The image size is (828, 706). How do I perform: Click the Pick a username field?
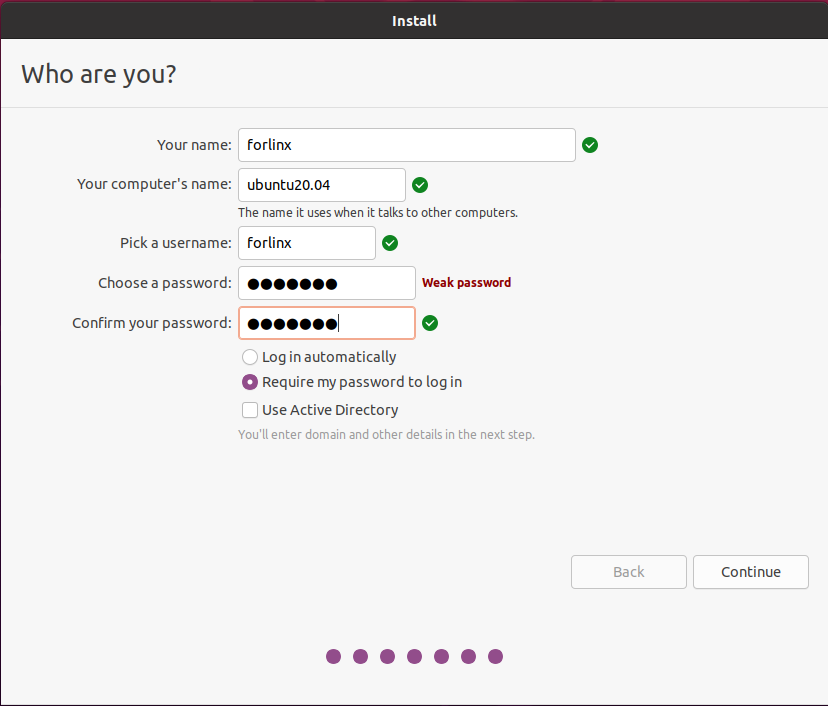coord(306,243)
